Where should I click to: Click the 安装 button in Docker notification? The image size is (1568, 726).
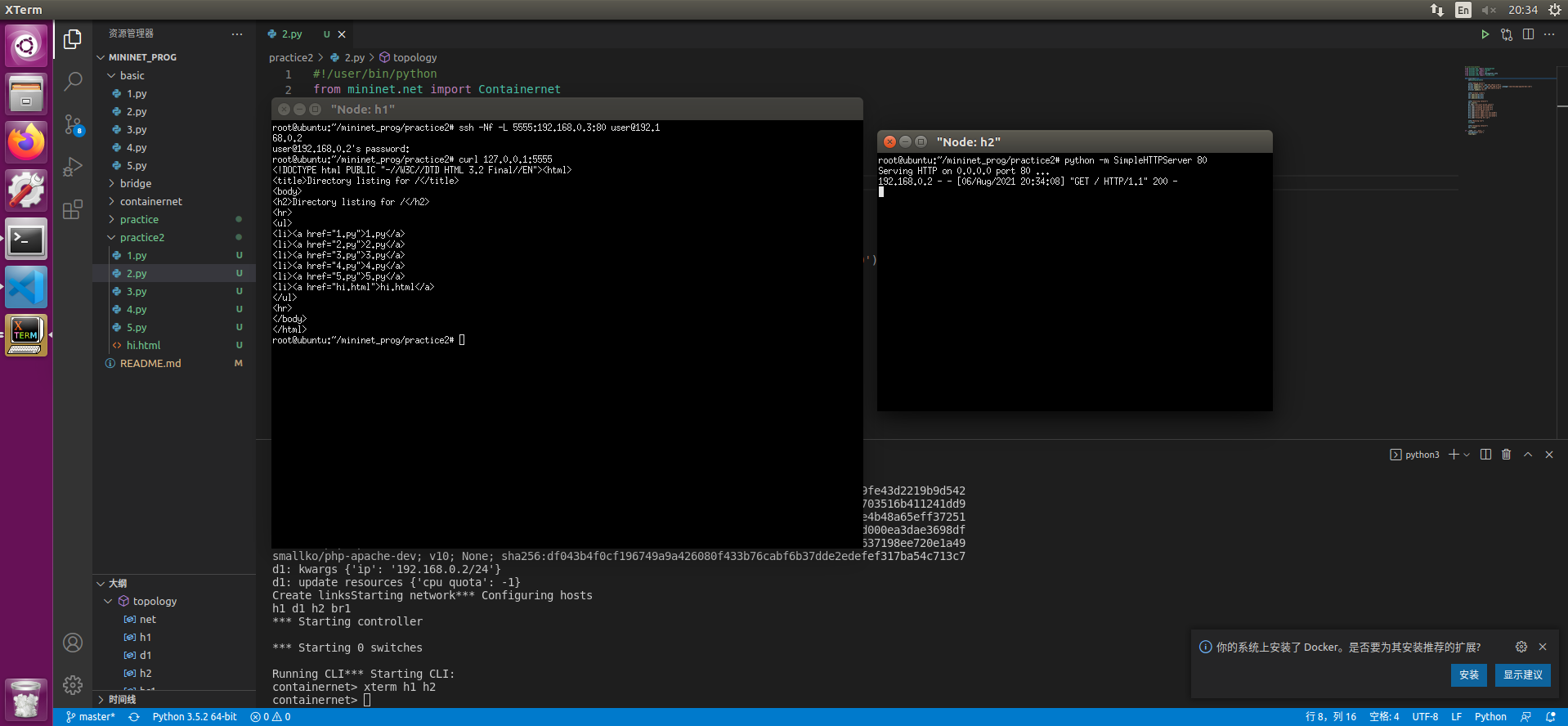coord(1468,674)
